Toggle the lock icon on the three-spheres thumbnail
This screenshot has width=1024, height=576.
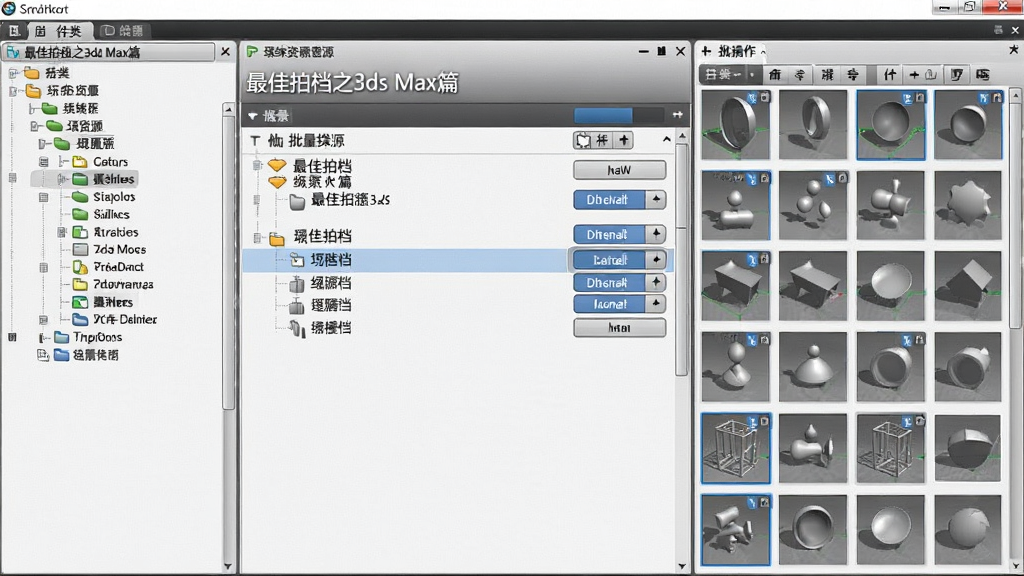tap(842, 178)
